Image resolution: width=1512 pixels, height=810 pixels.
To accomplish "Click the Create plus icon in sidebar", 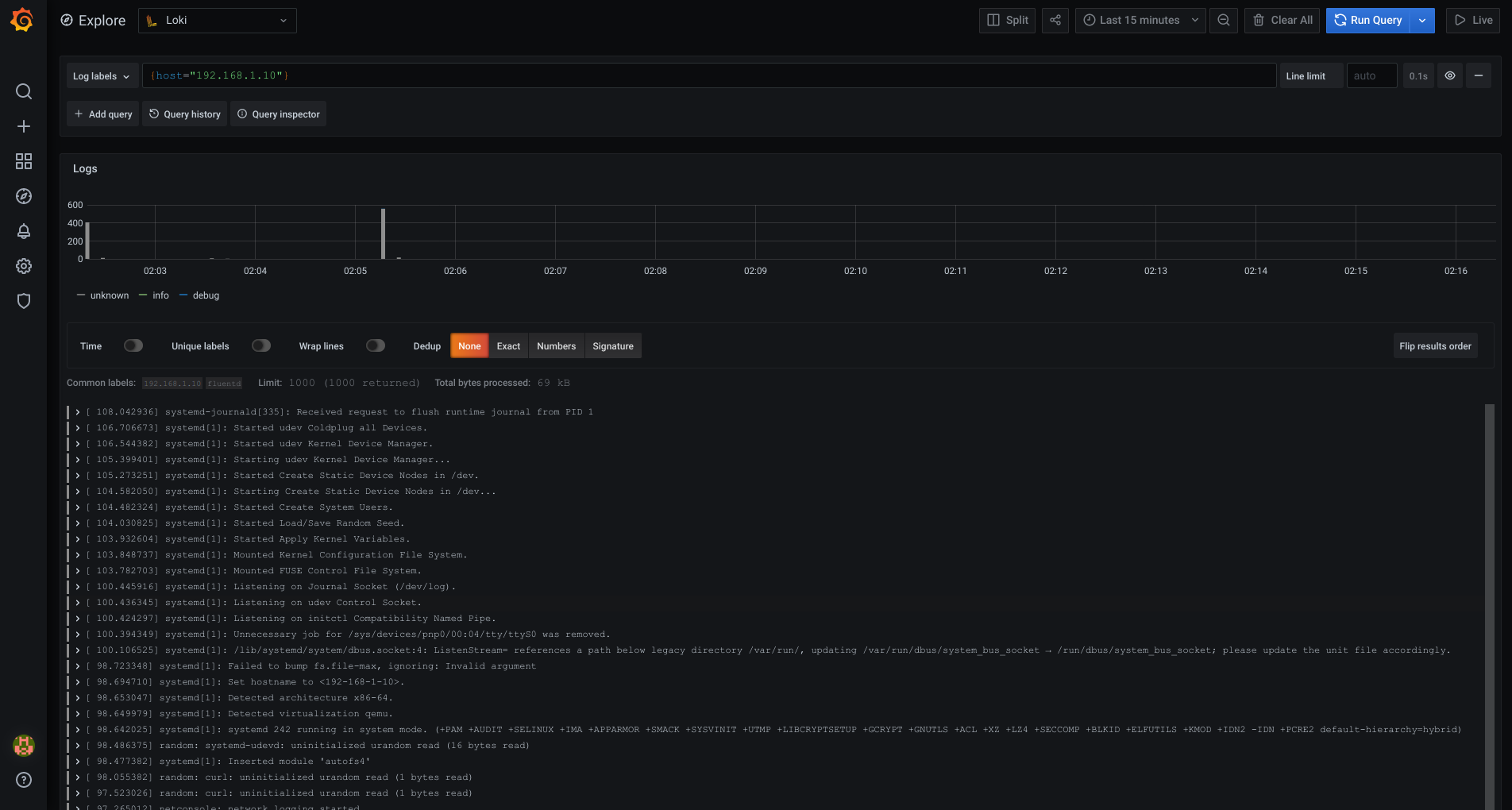I will tap(24, 126).
